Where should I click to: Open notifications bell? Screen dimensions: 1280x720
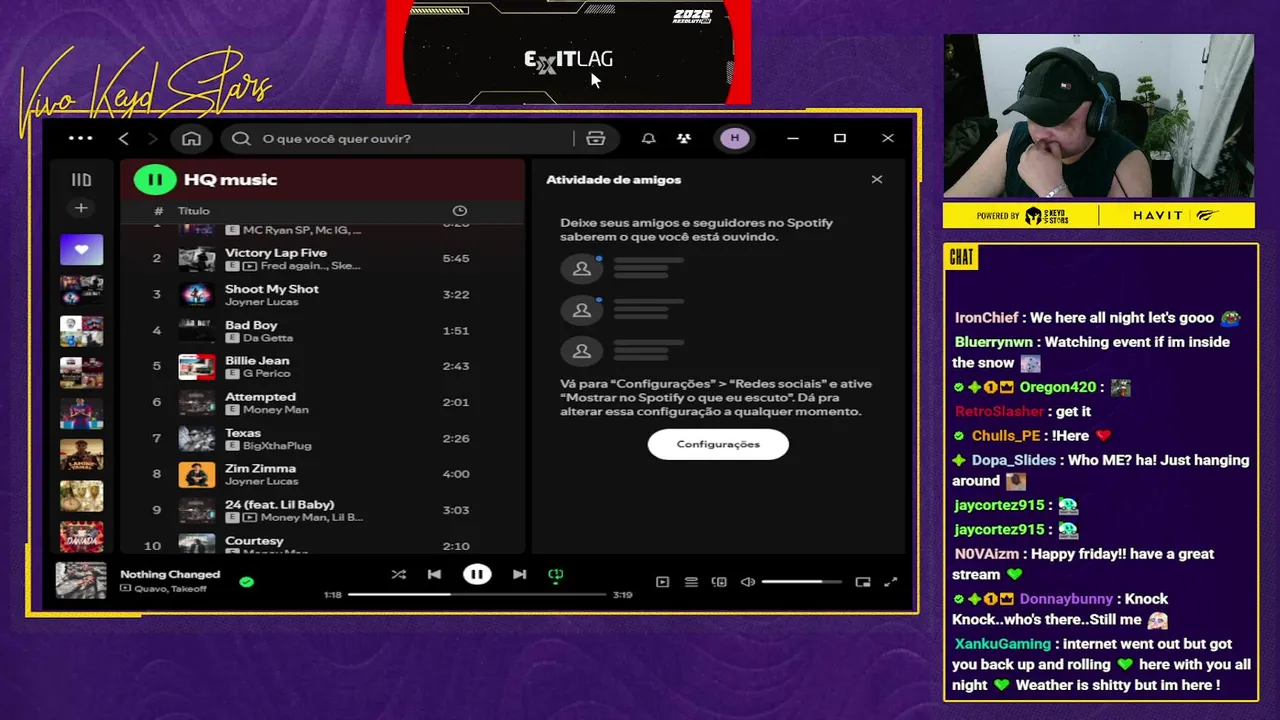(x=648, y=139)
